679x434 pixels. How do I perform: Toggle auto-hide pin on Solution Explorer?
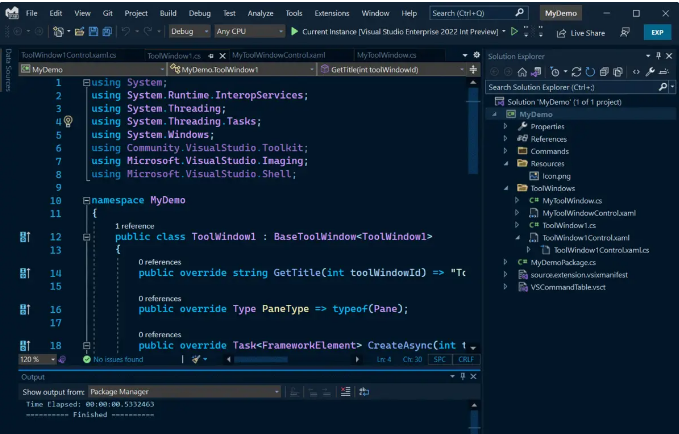click(658, 56)
